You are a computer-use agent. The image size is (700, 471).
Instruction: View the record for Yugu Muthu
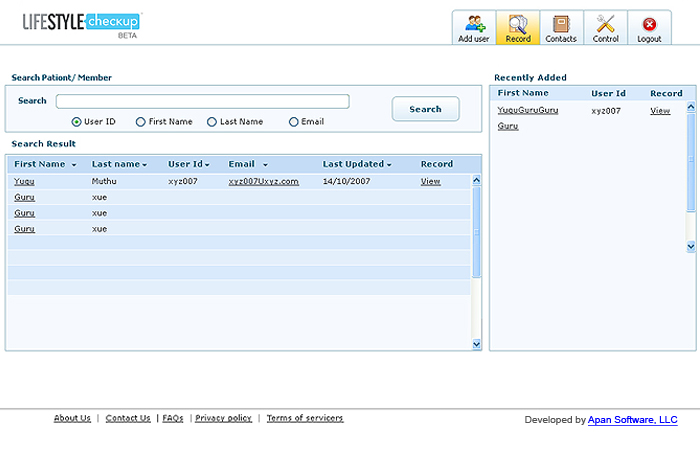430,182
